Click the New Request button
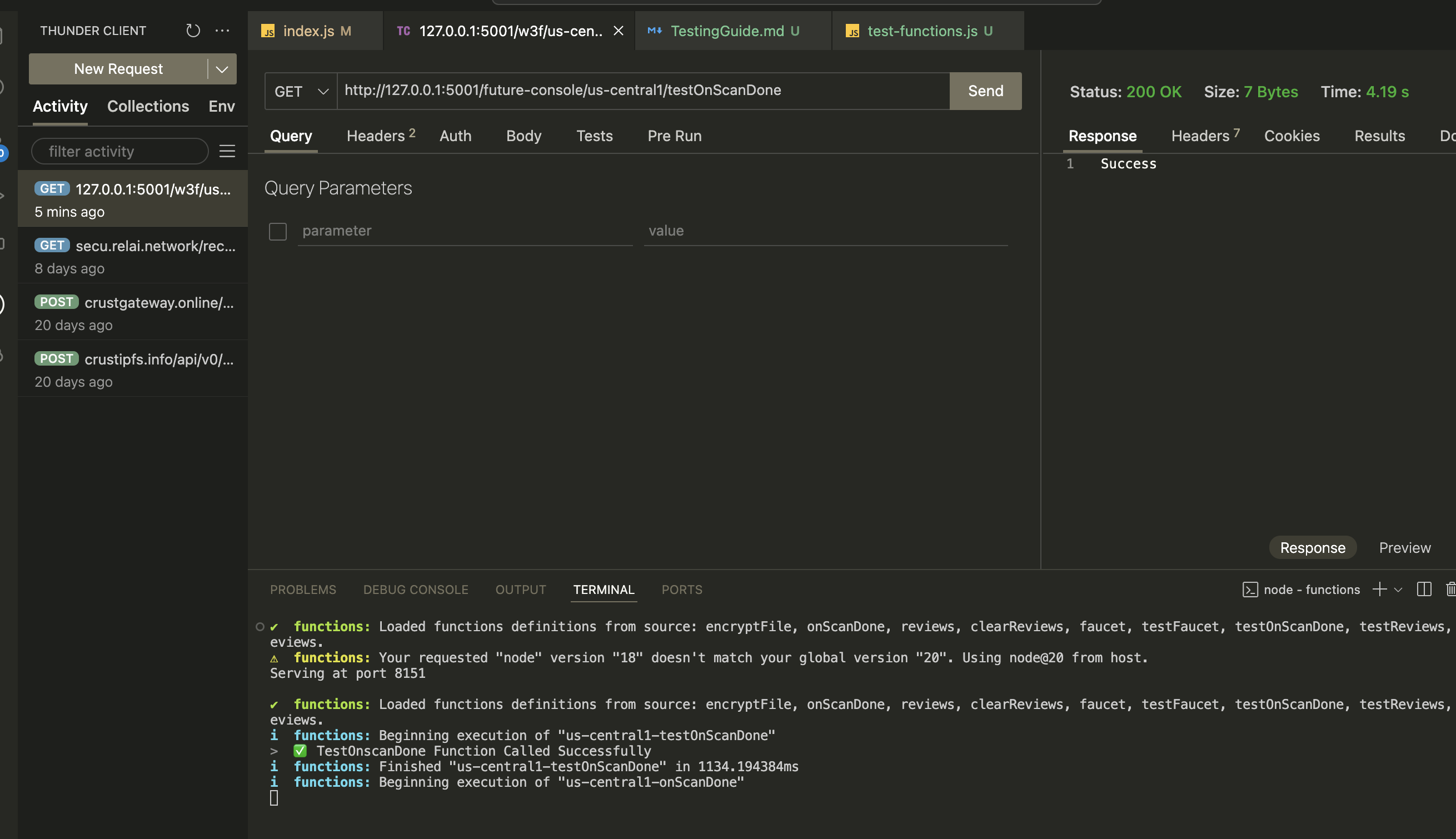Screen dimensions: 1456x839 click(x=118, y=69)
